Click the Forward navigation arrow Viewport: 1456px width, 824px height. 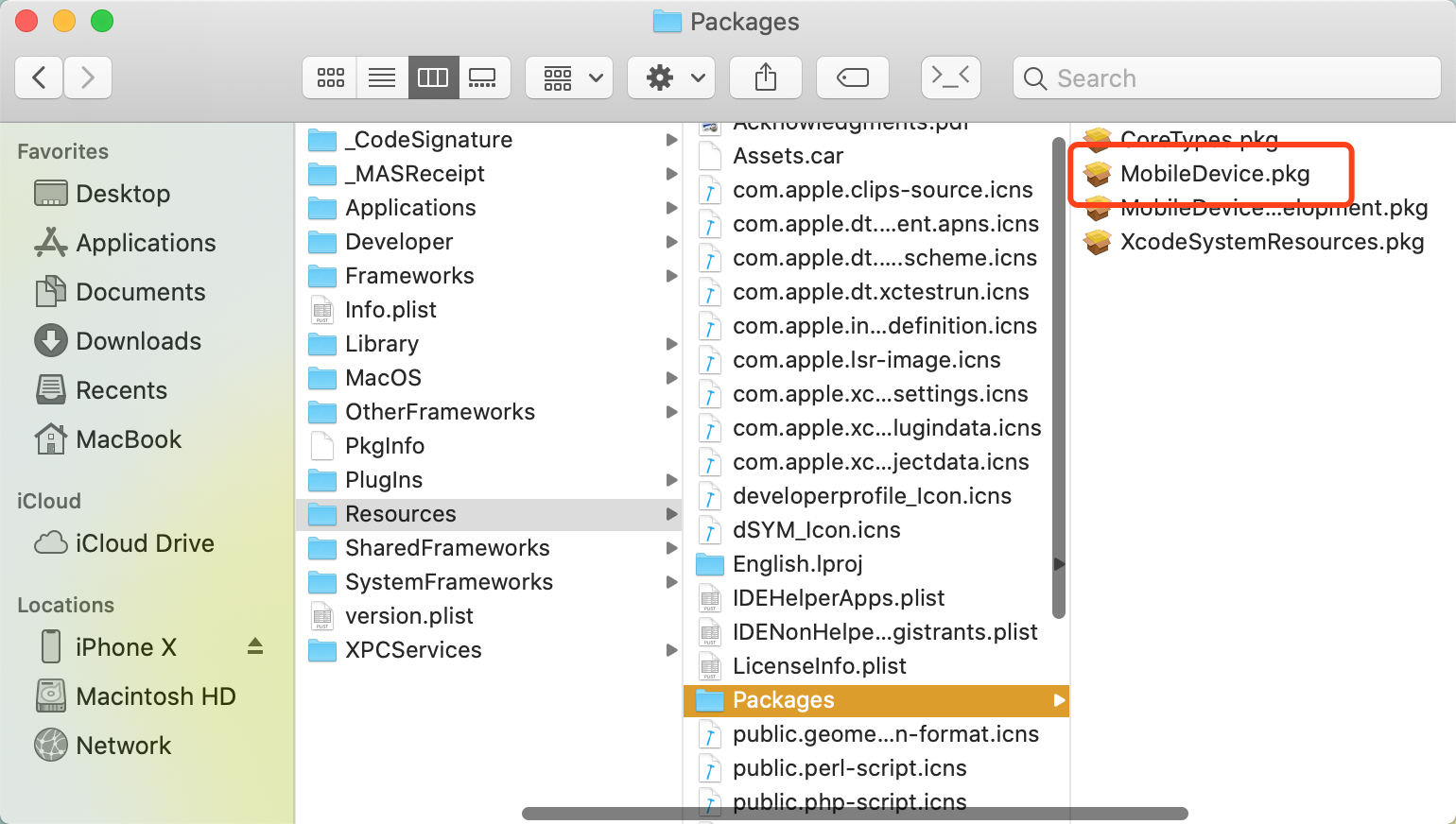[88, 77]
